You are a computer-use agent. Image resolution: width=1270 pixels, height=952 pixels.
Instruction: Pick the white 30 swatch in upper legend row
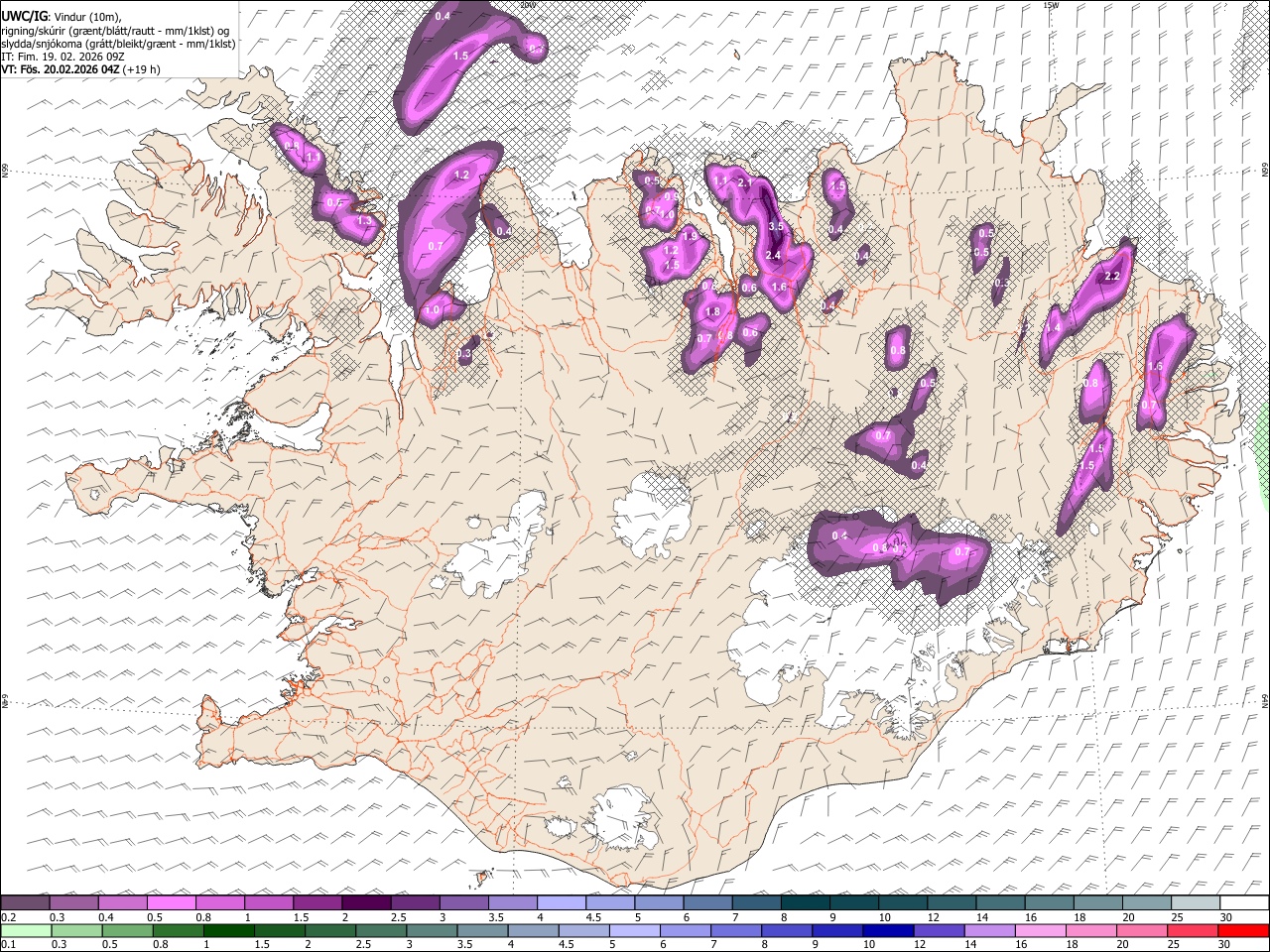click(1244, 902)
